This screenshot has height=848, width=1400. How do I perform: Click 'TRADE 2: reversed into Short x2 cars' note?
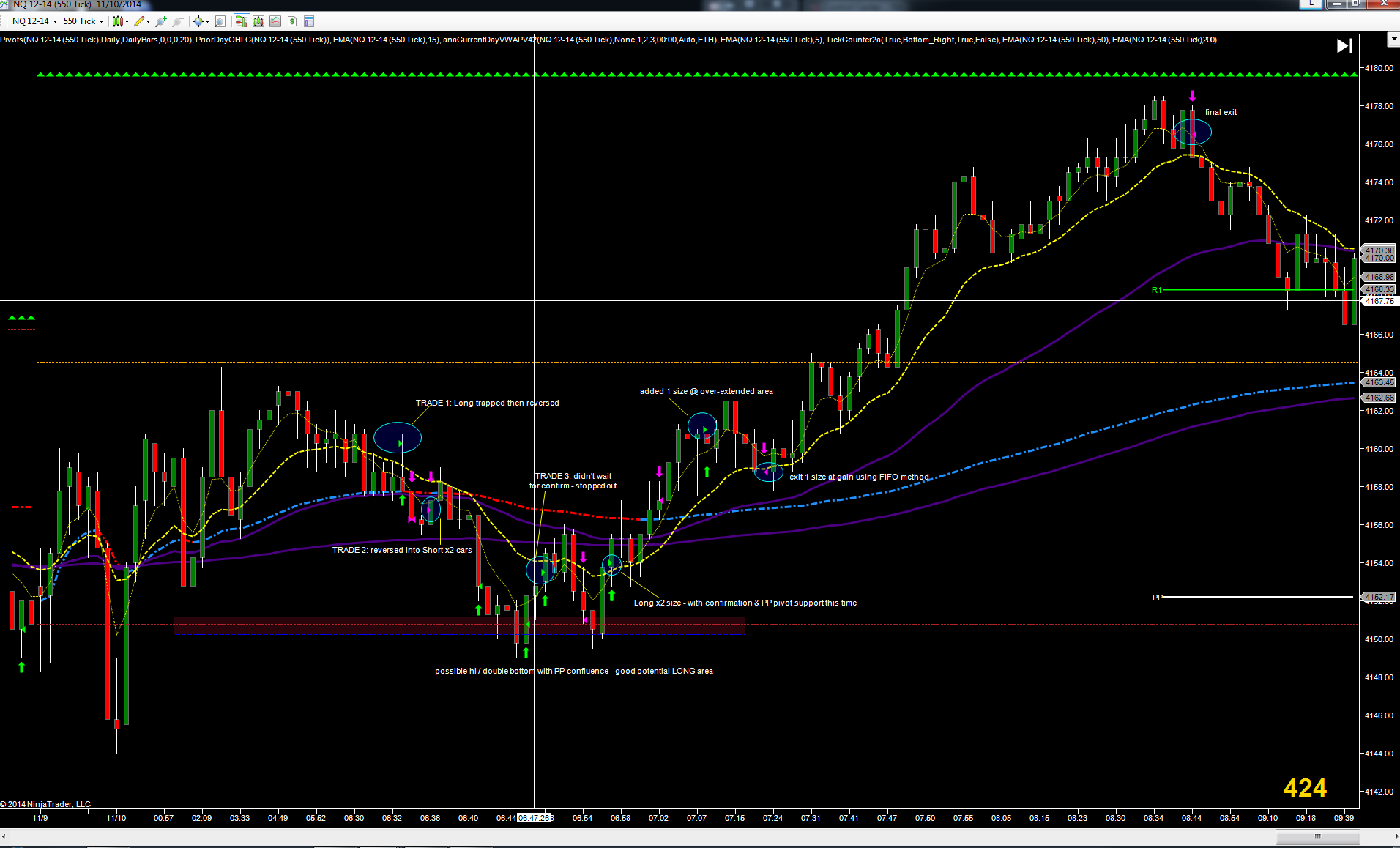[x=402, y=550]
